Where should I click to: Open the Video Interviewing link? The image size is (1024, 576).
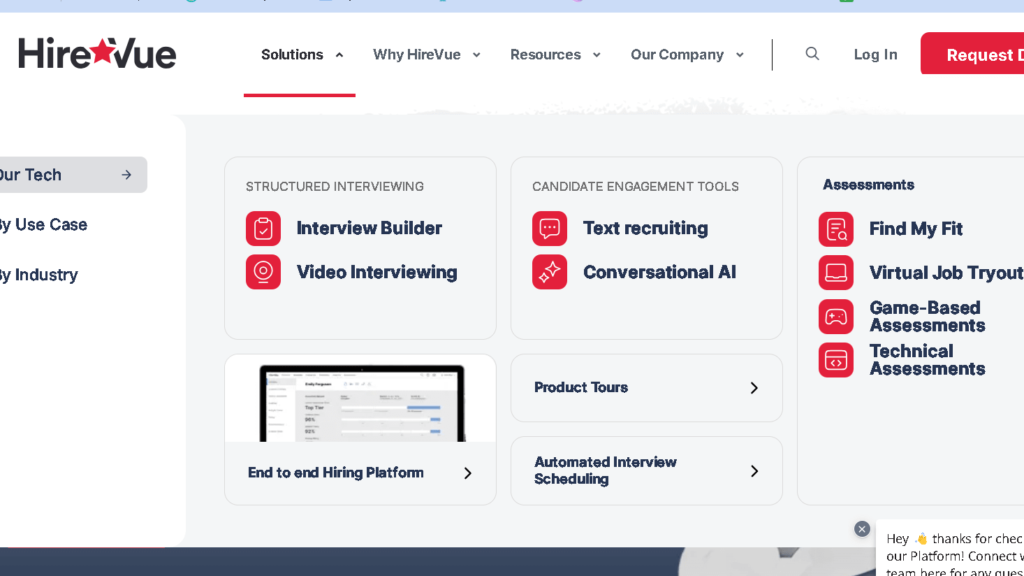(x=377, y=272)
